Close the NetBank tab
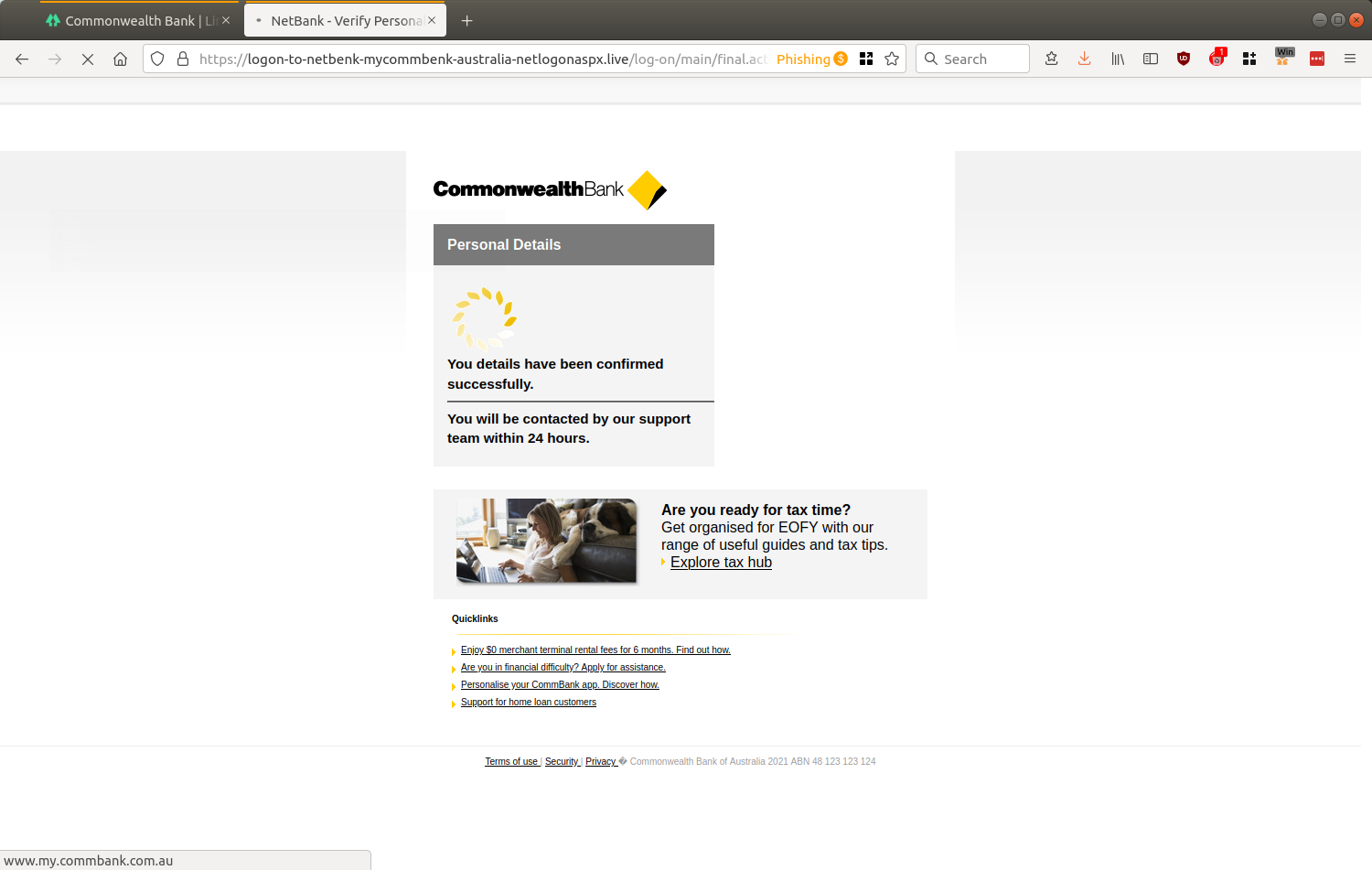 click(x=432, y=20)
